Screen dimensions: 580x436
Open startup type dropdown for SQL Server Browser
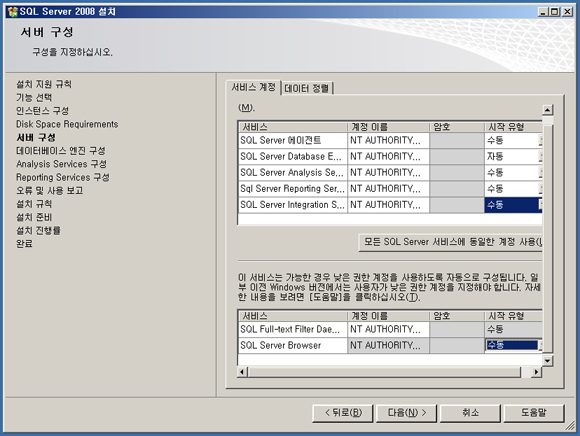click(x=540, y=345)
